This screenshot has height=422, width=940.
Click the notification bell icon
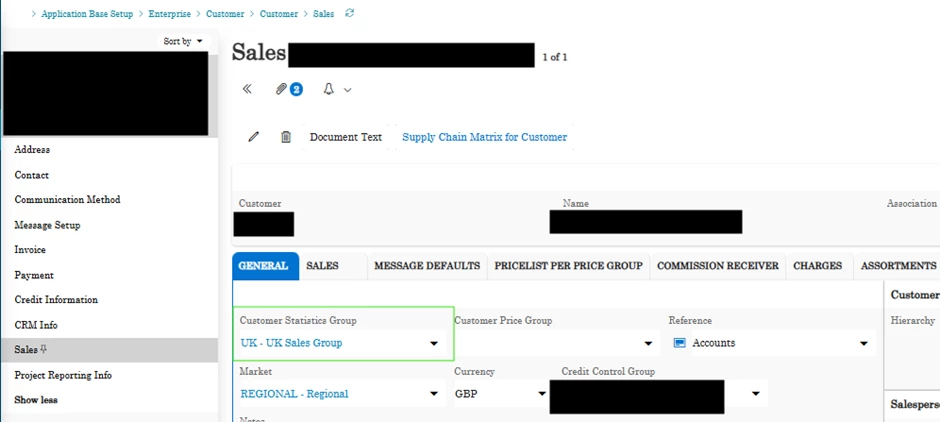(x=329, y=89)
